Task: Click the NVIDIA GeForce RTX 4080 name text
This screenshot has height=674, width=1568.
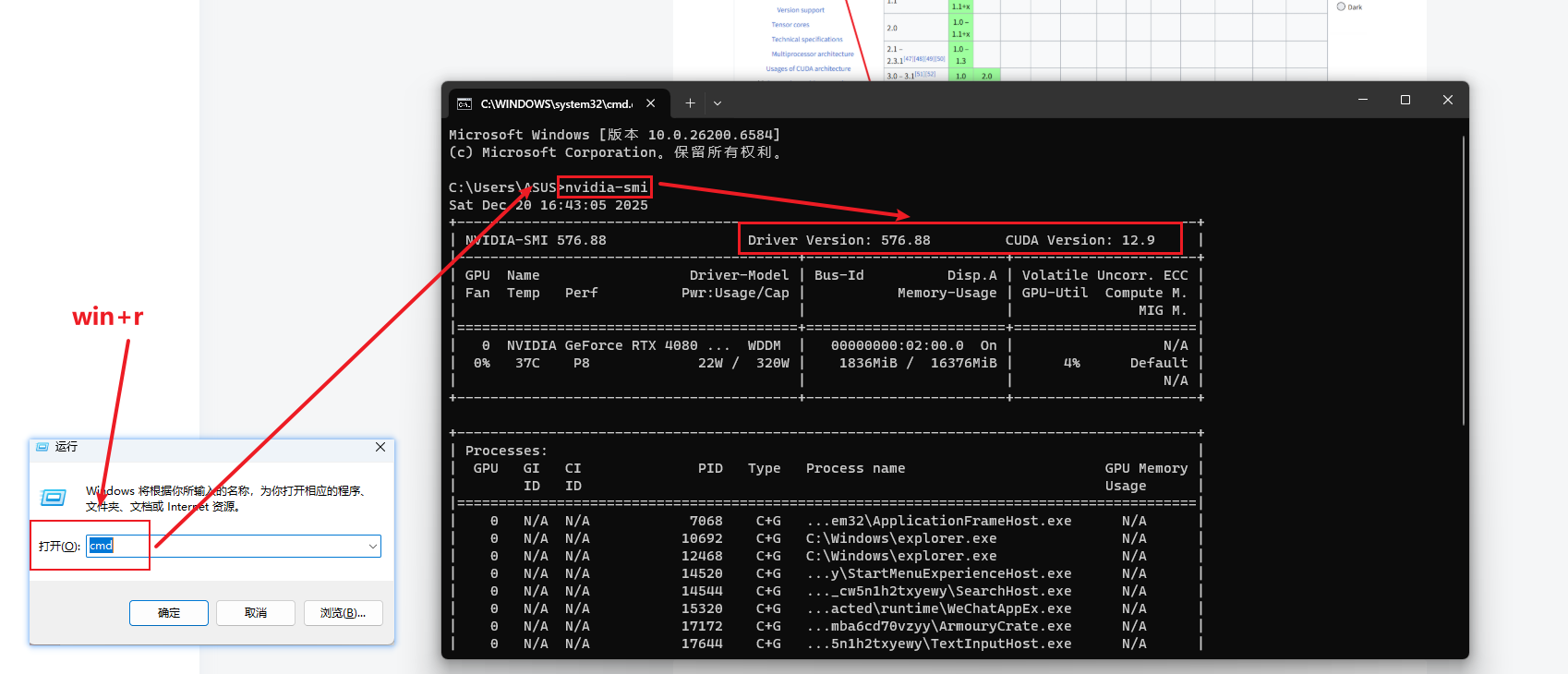Action: (618, 345)
